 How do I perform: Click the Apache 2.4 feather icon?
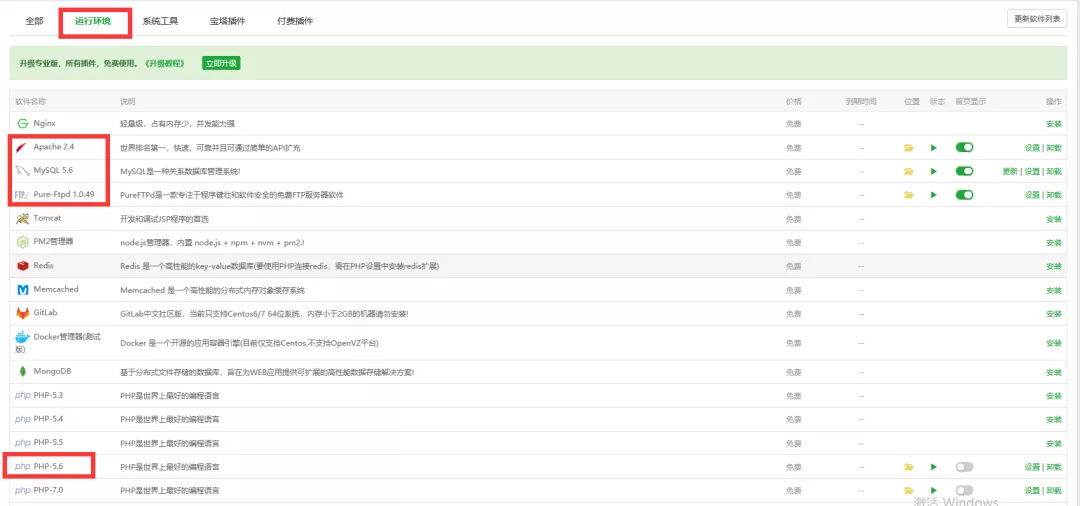tap(22, 147)
